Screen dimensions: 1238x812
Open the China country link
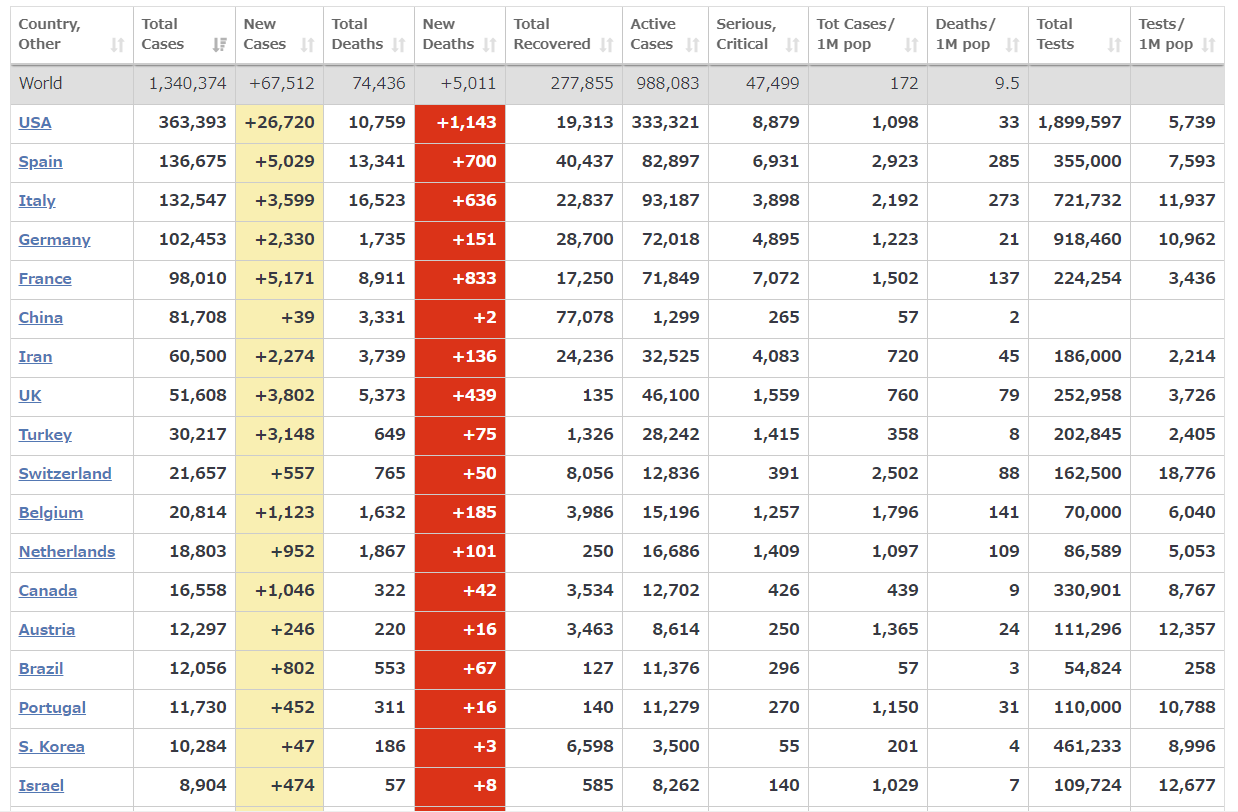click(x=41, y=318)
